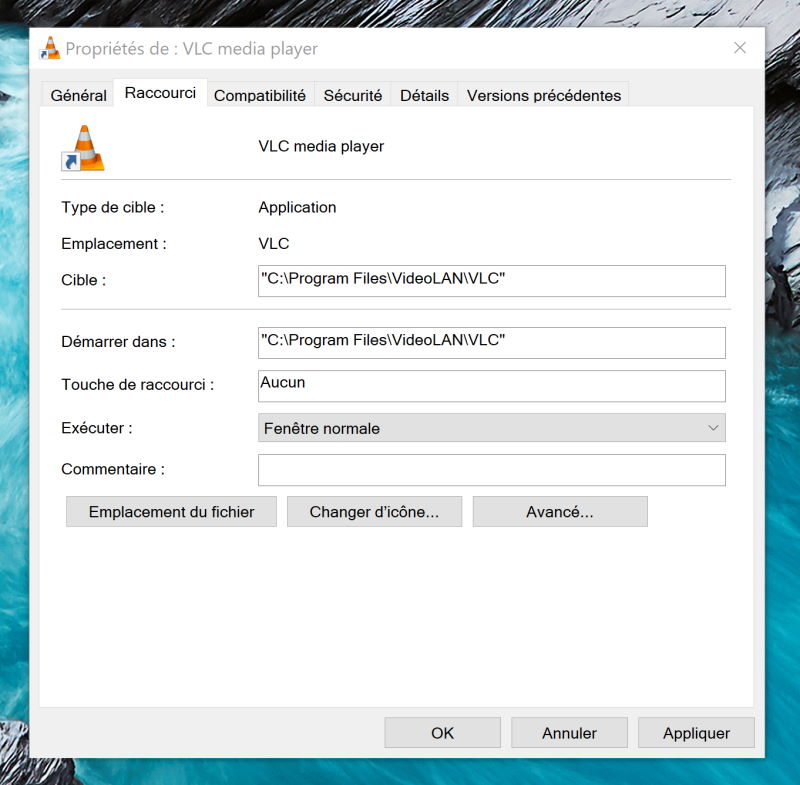The image size is (800, 785).
Task: Click the VLC media player name text
Action: 321,146
